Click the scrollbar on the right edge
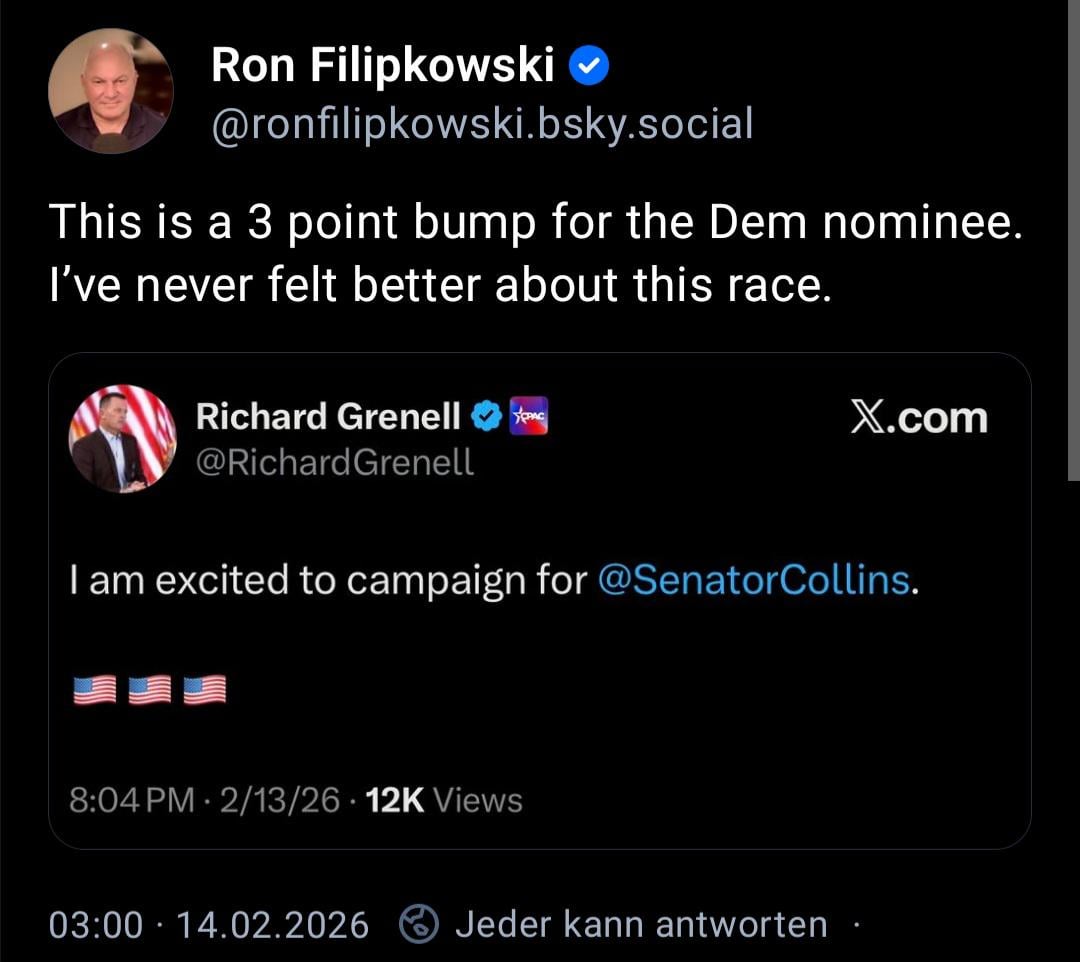The height and width of the screenshot is (962, 1080). [1073, 240]
